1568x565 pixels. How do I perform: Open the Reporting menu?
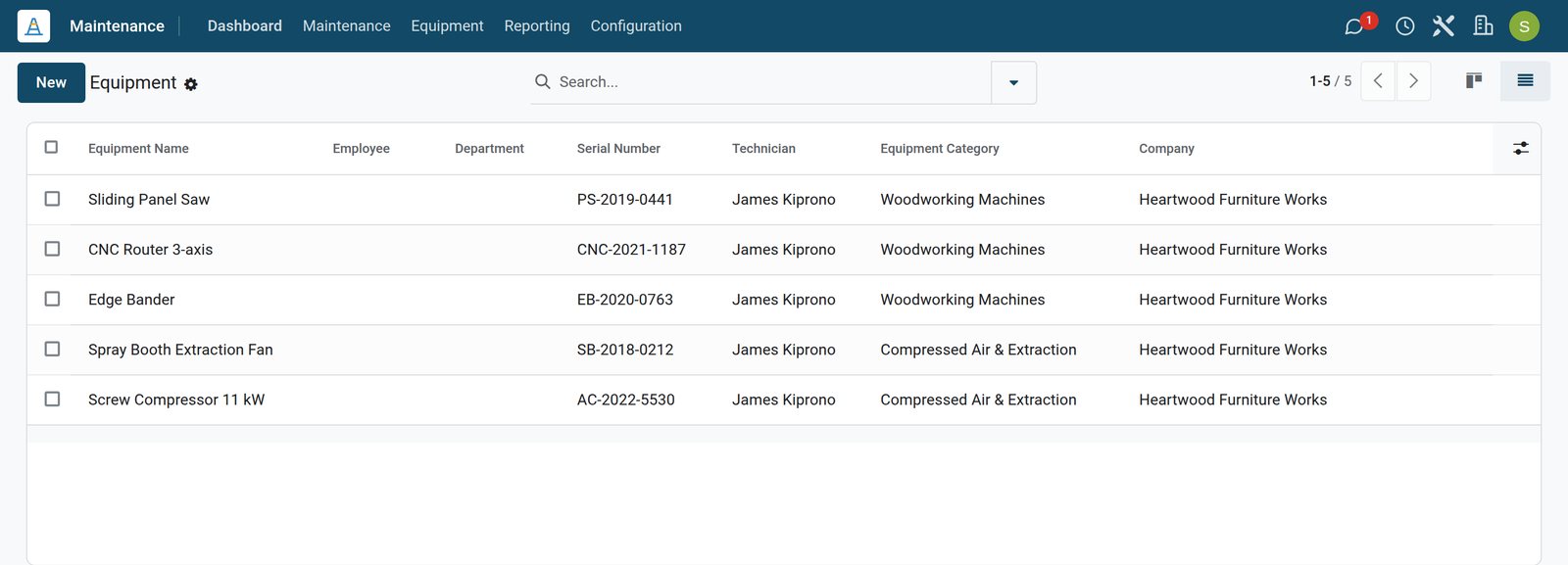tap(536, 25)
